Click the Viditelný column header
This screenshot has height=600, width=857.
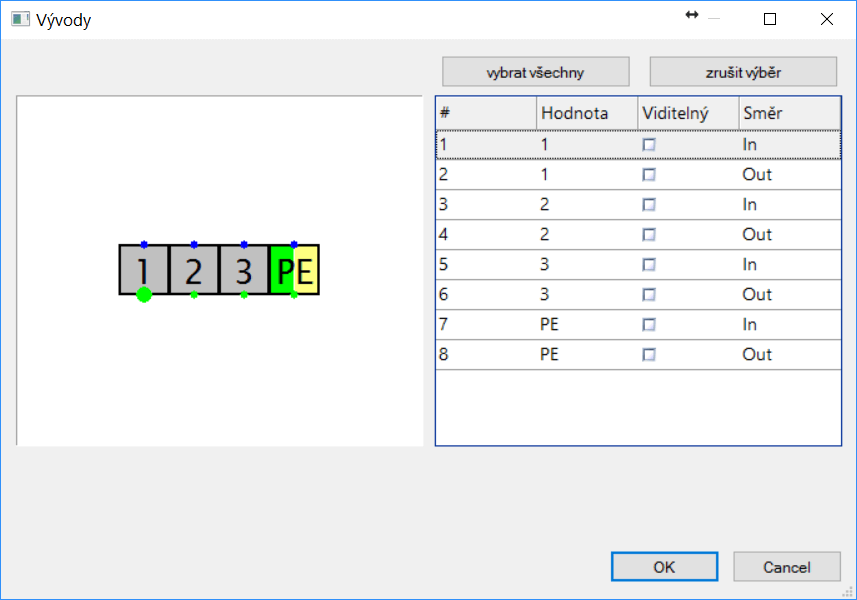[x=687, y=113]
